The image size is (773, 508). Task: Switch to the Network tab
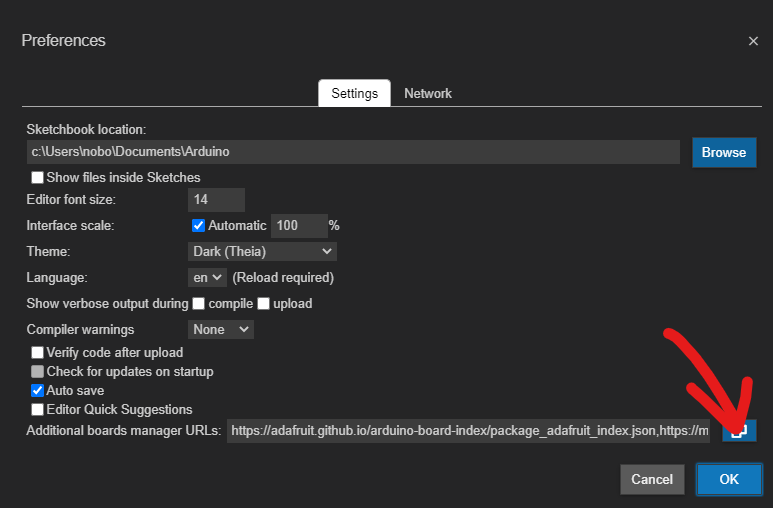(428, 93)
